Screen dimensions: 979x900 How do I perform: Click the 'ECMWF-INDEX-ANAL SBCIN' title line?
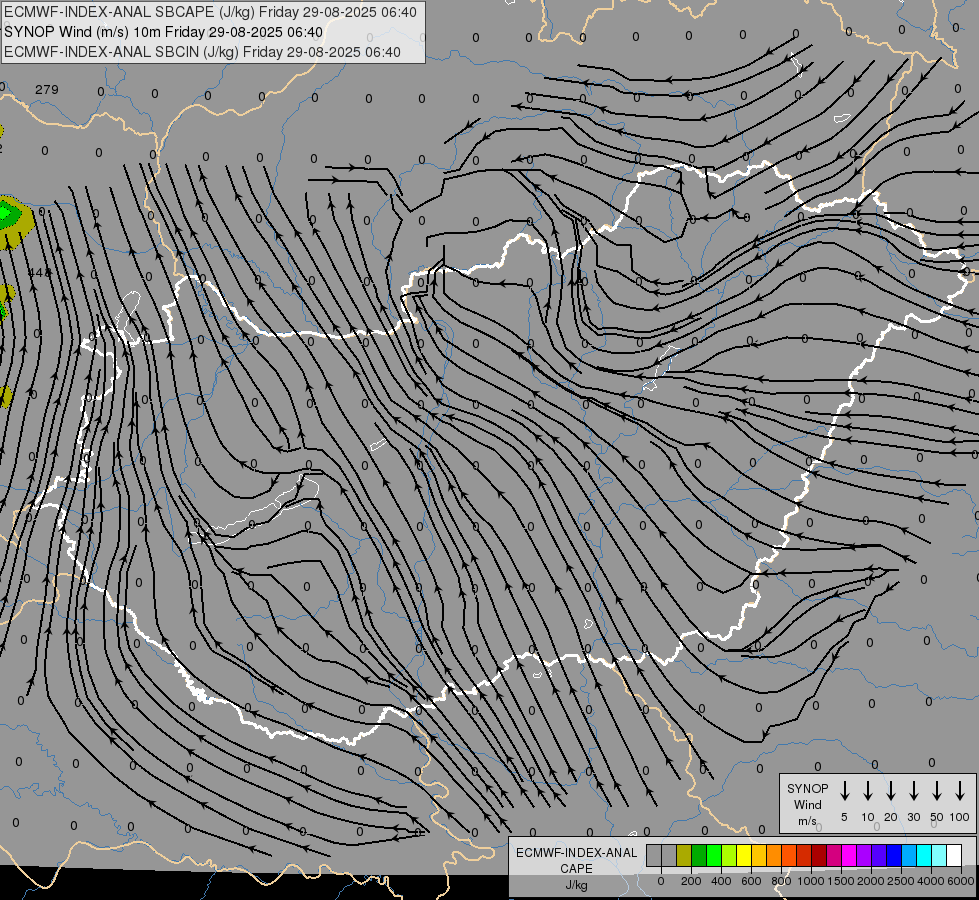tap(202, 52)
